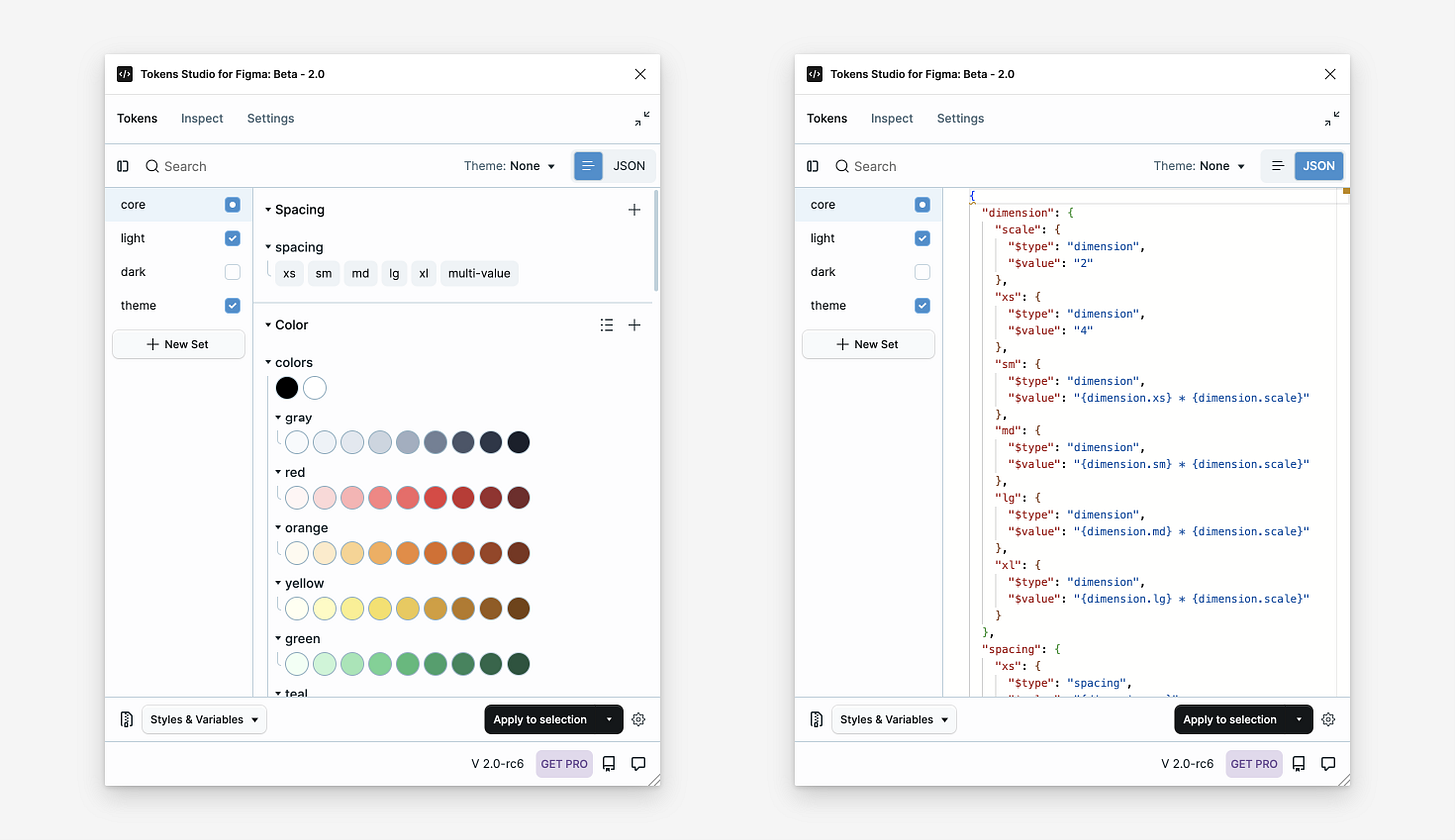Click Tokens Studio logo in right window title
Viewport: 1455px width, 840px height.
click(x=814, y=74)
